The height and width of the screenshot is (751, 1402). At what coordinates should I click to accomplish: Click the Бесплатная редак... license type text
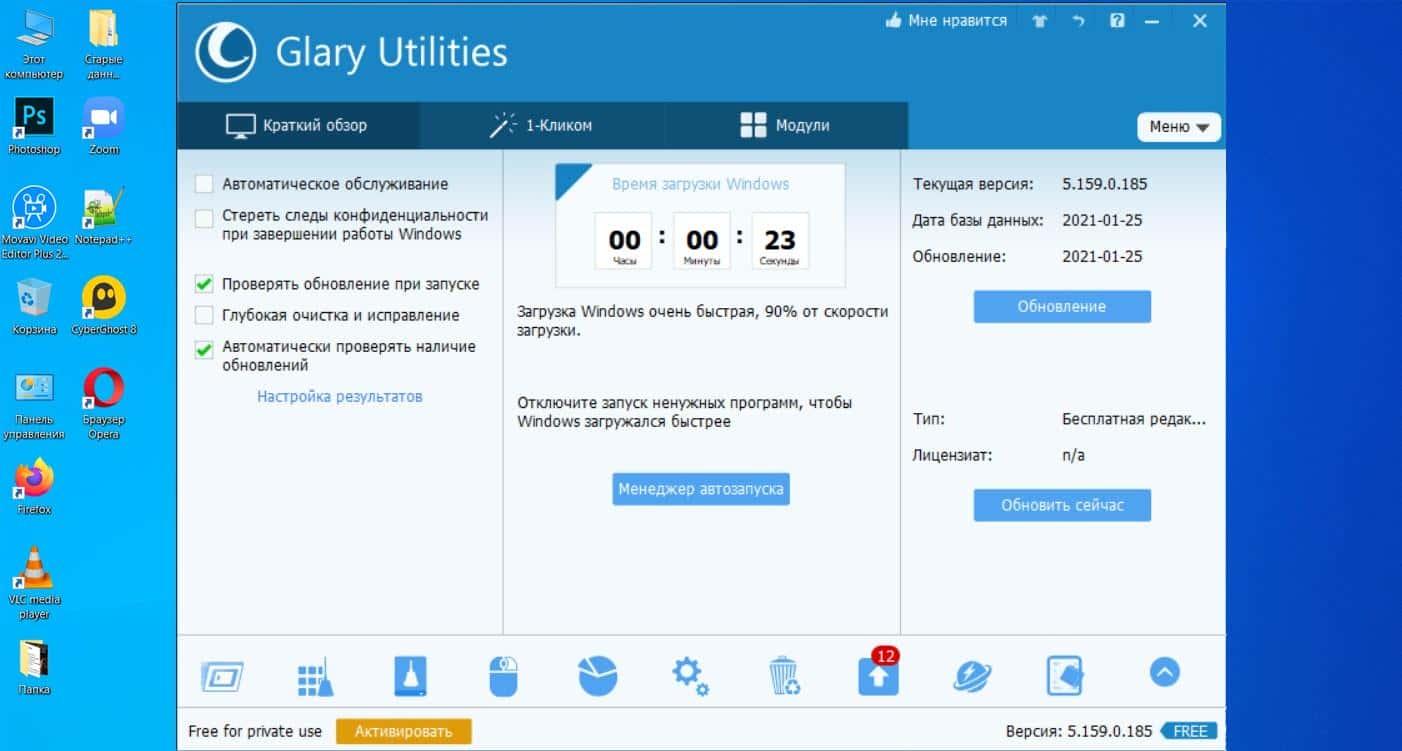[x=1134, y=420]
